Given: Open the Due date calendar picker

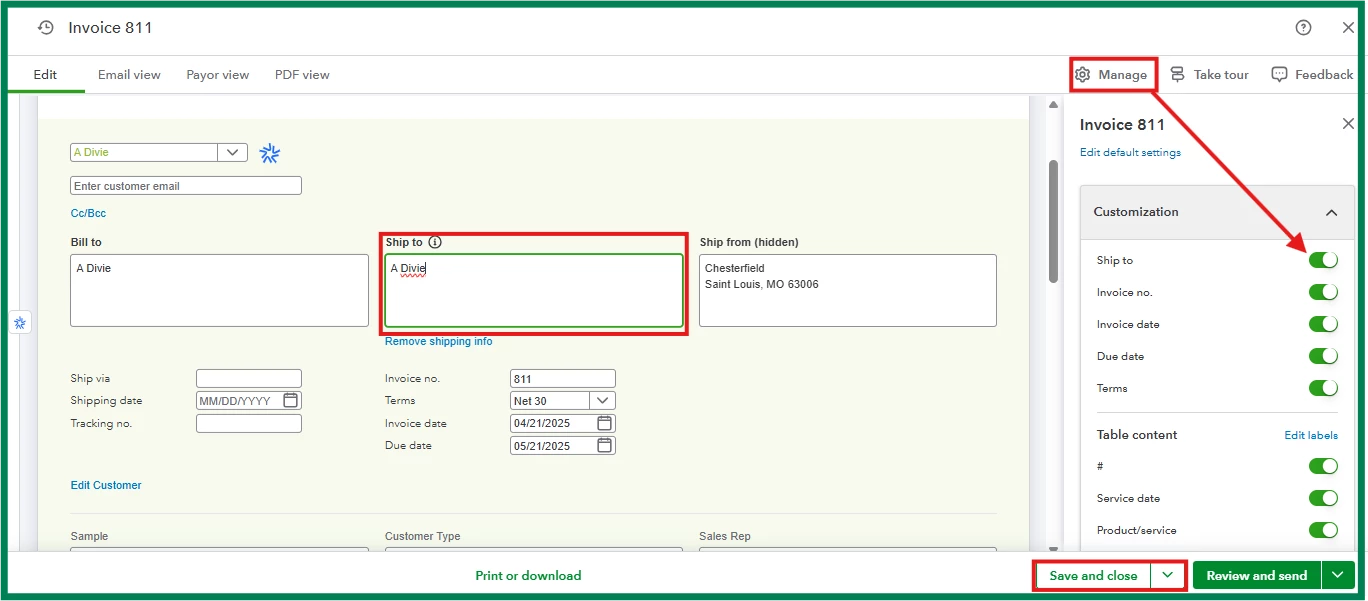Looking at the screenshot, I should (604, 446).
